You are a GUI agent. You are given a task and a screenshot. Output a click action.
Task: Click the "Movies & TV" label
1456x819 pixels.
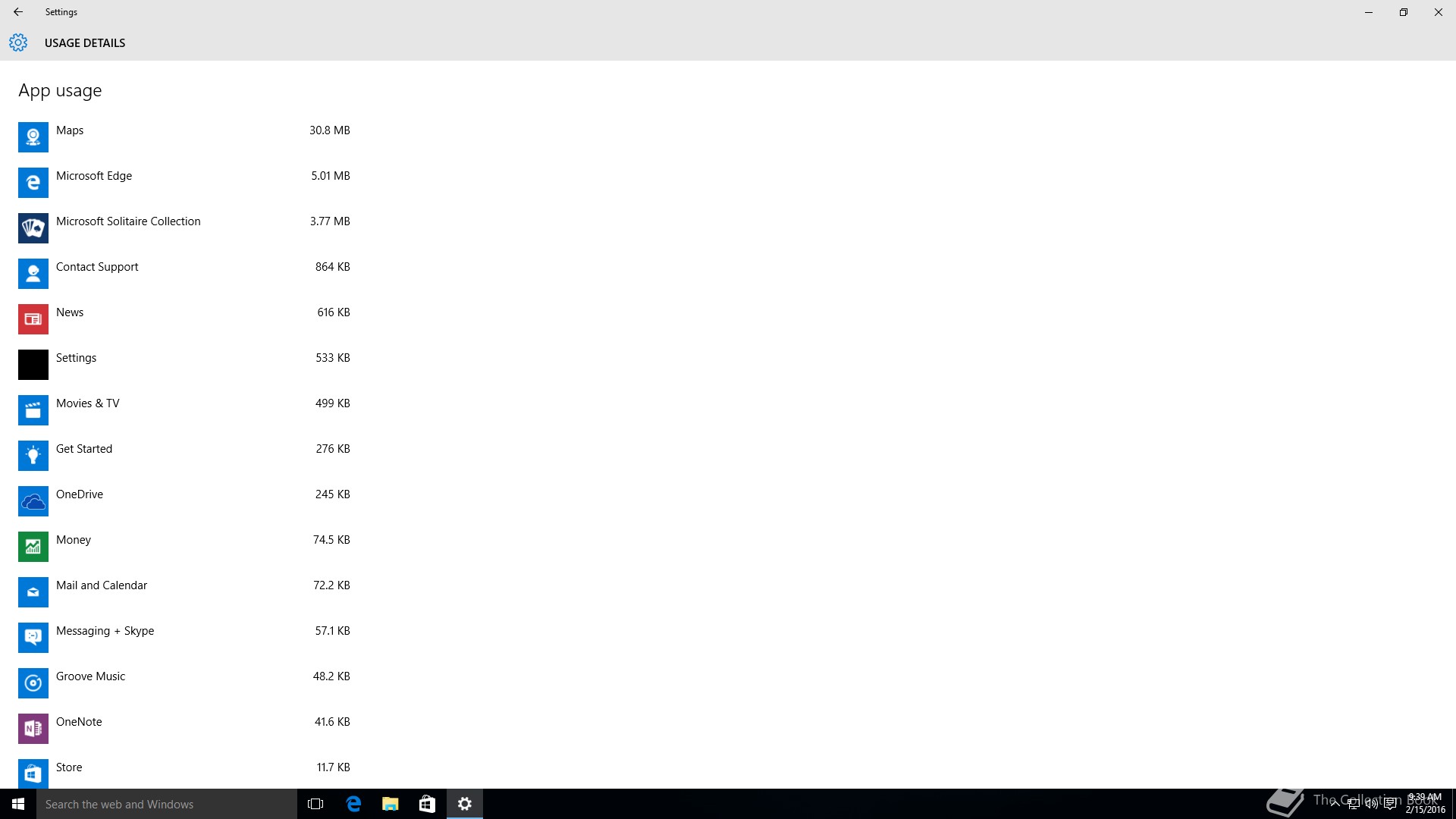point(87,403)
